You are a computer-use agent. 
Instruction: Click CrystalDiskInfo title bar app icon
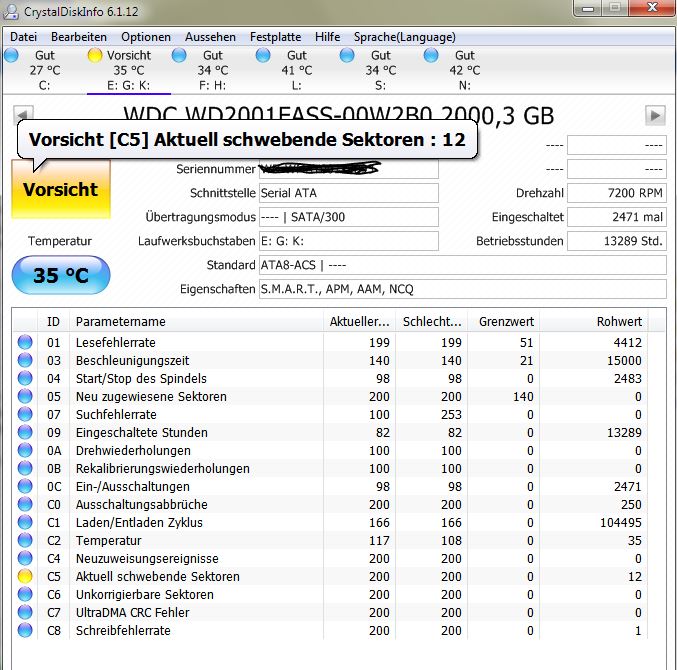click(11, 11)
